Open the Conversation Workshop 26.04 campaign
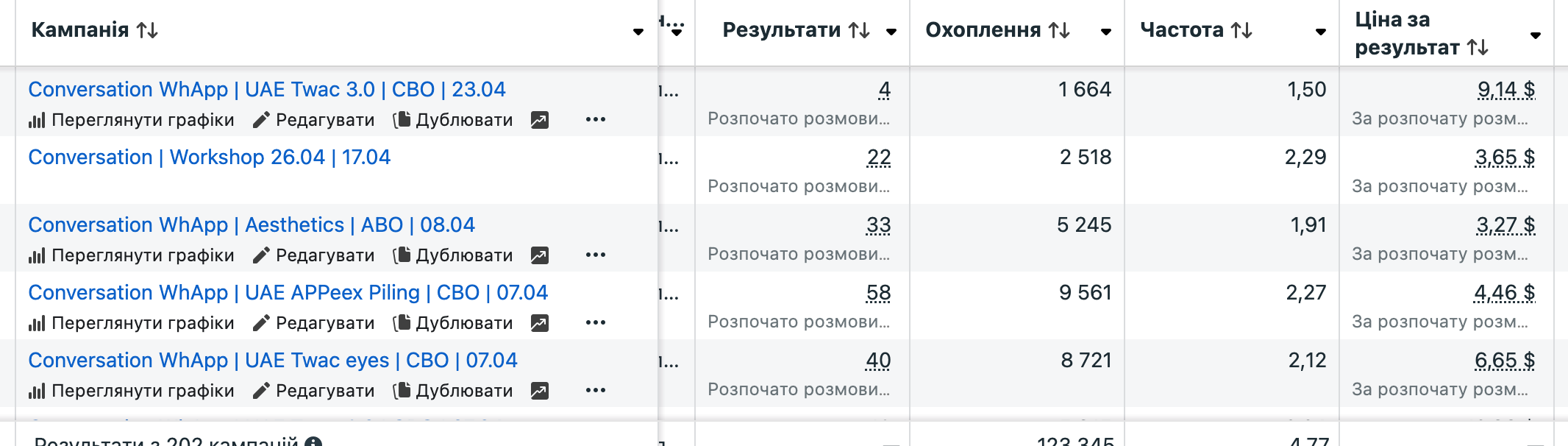This screenshot has height=446, width=1568. click(209, 157)
